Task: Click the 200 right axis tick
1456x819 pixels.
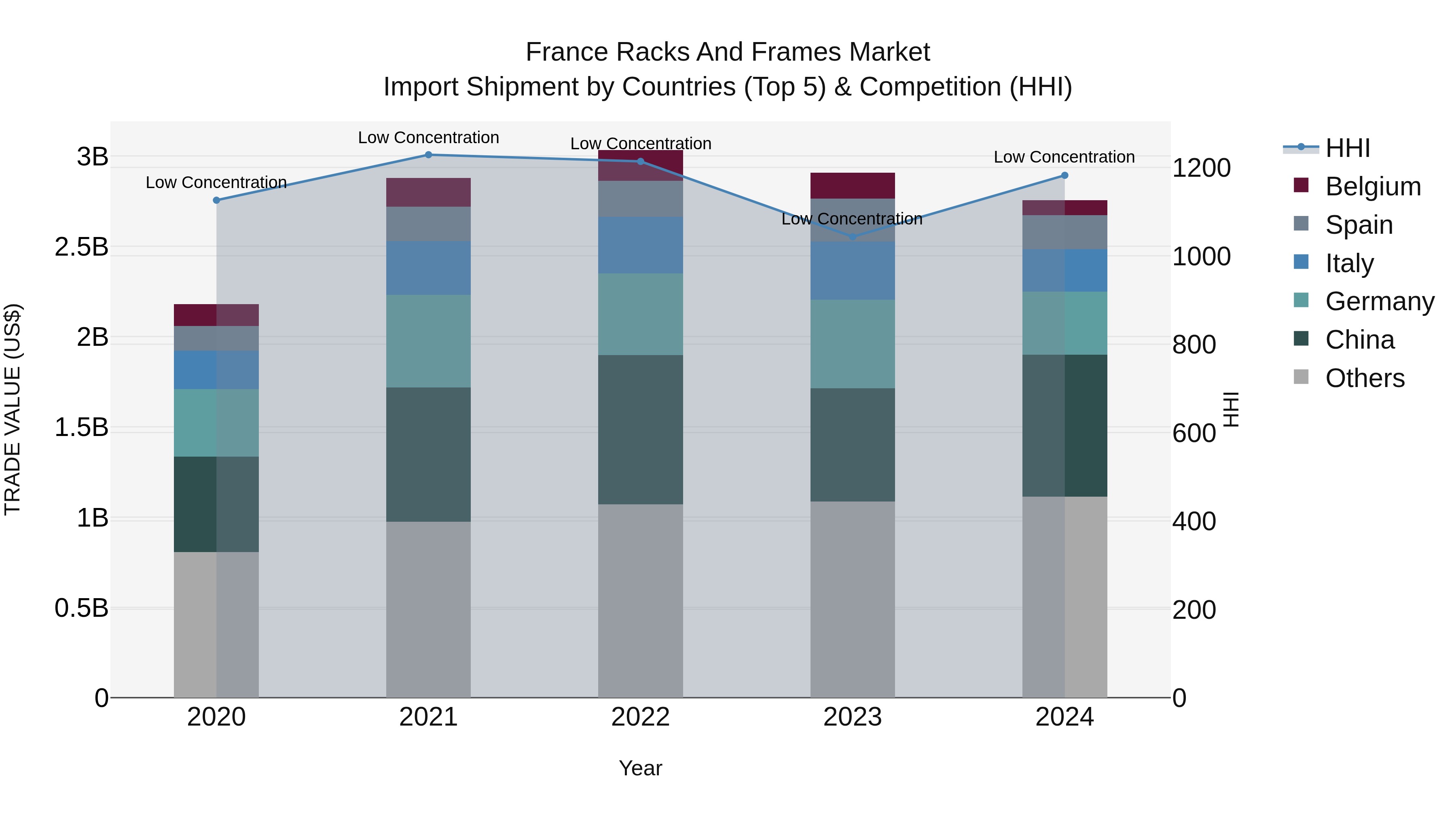Action: point(1194,610)
